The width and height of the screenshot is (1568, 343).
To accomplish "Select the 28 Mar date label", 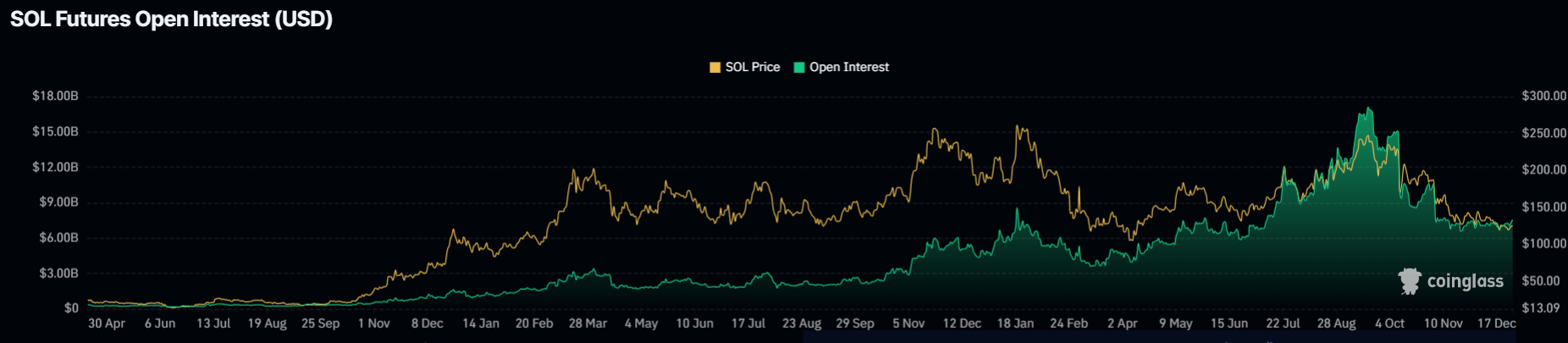I will [588, 324].
